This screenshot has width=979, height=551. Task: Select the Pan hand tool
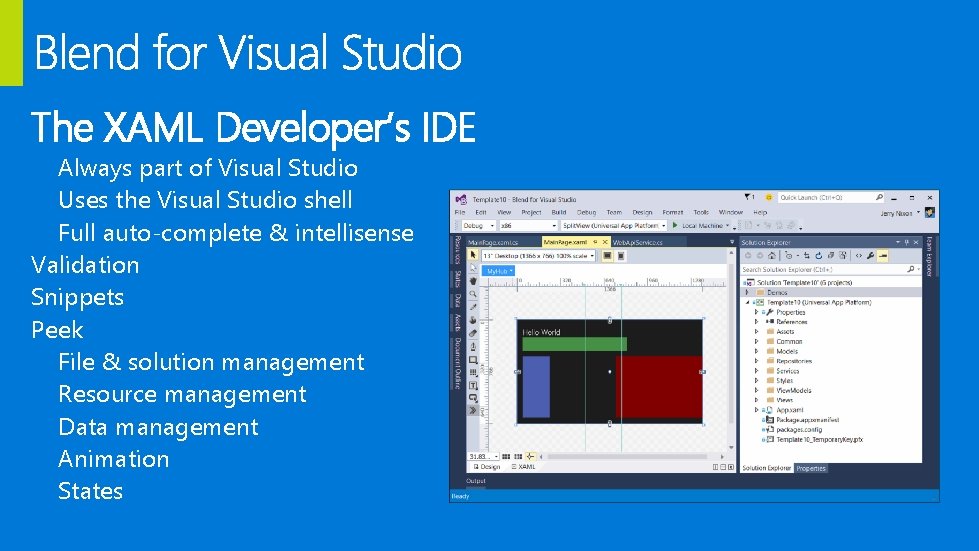473,281
